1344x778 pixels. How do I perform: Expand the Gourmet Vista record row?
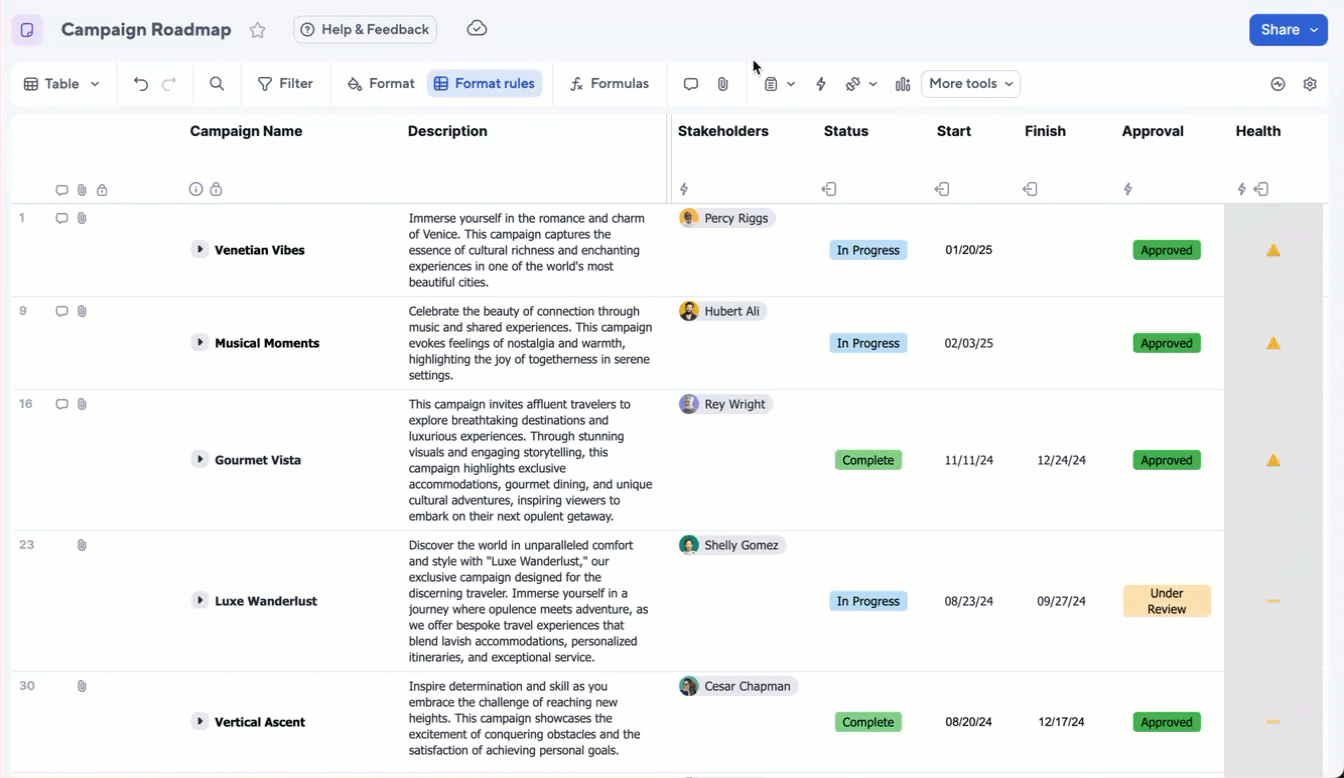tap(199, 460)
